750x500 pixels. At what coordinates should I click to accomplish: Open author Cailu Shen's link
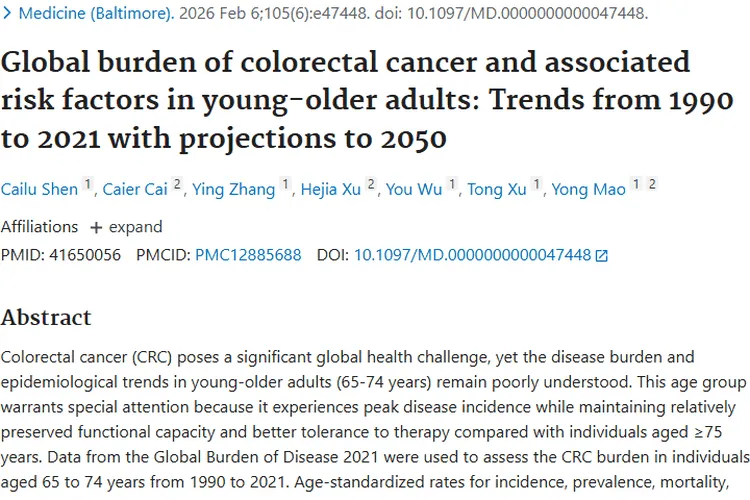coord(38,188)
